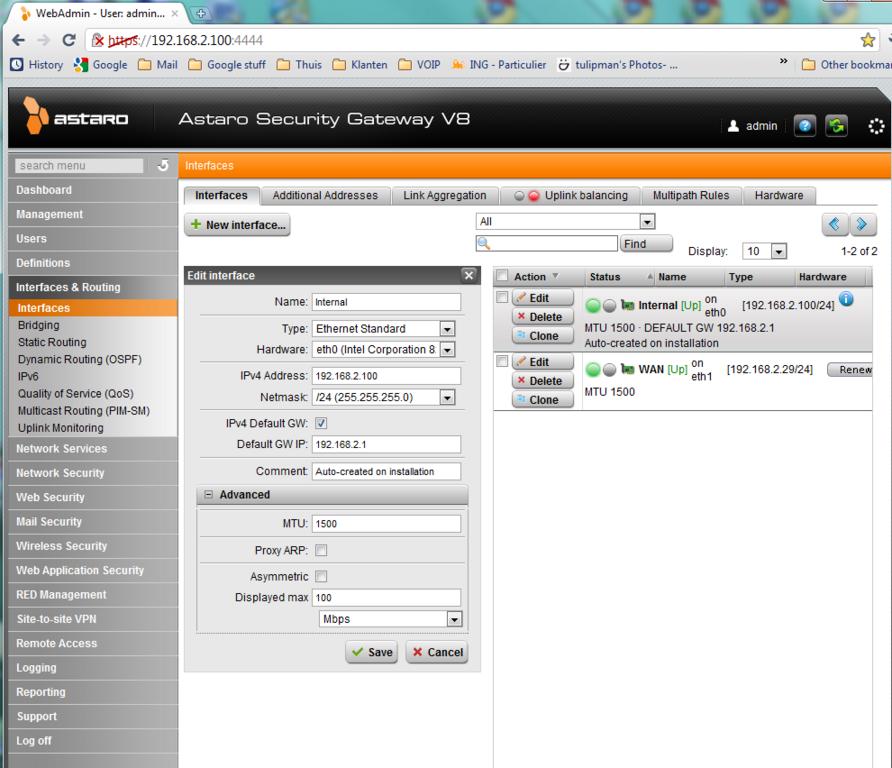Click the green status light for WAN
The height and width of the screenshot is (768, 892).
click(592, 370)
